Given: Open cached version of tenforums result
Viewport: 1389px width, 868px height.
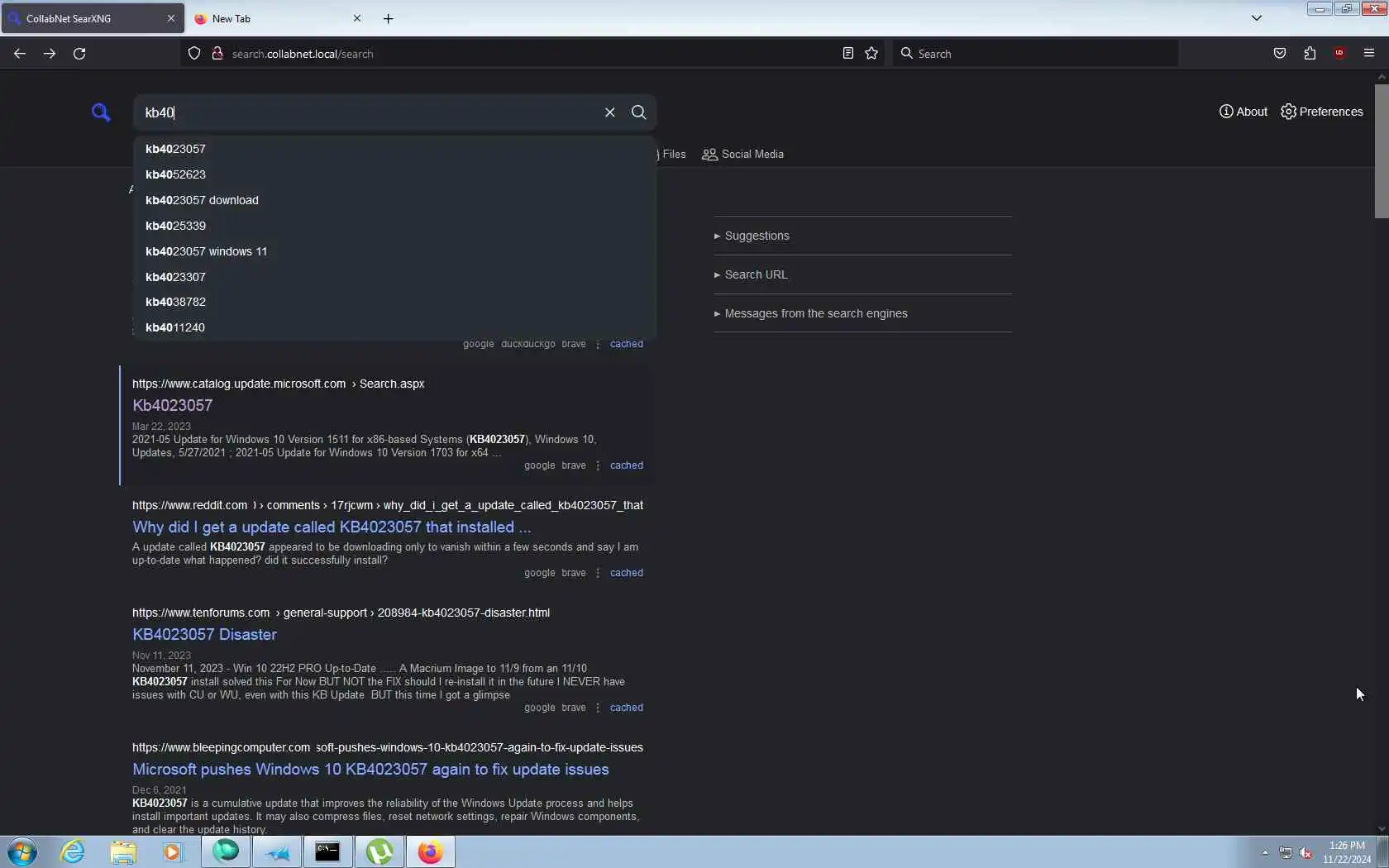Looking at the screenshot, I should [626, 708].
